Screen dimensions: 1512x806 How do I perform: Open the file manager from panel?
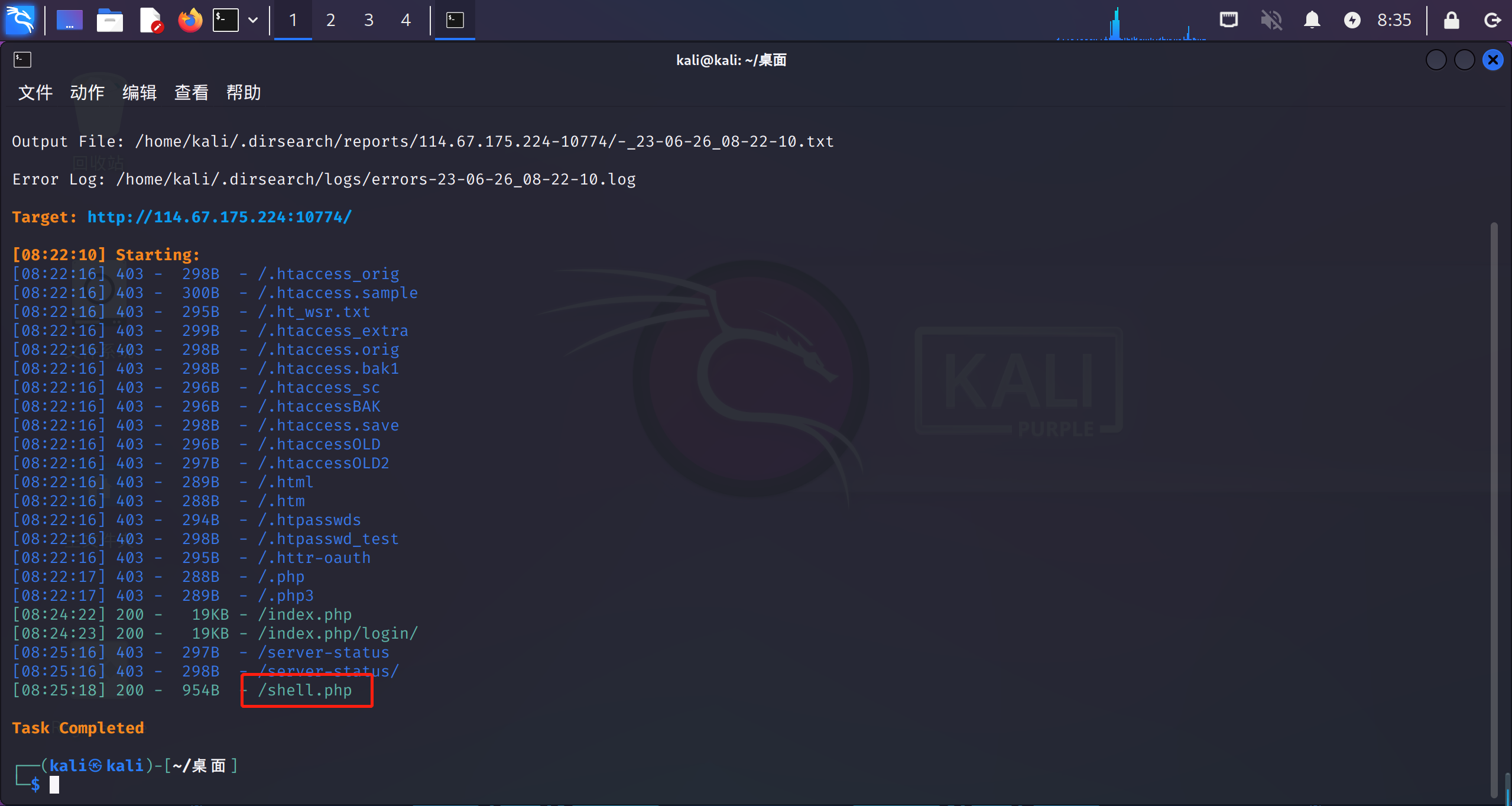(109, 20)
